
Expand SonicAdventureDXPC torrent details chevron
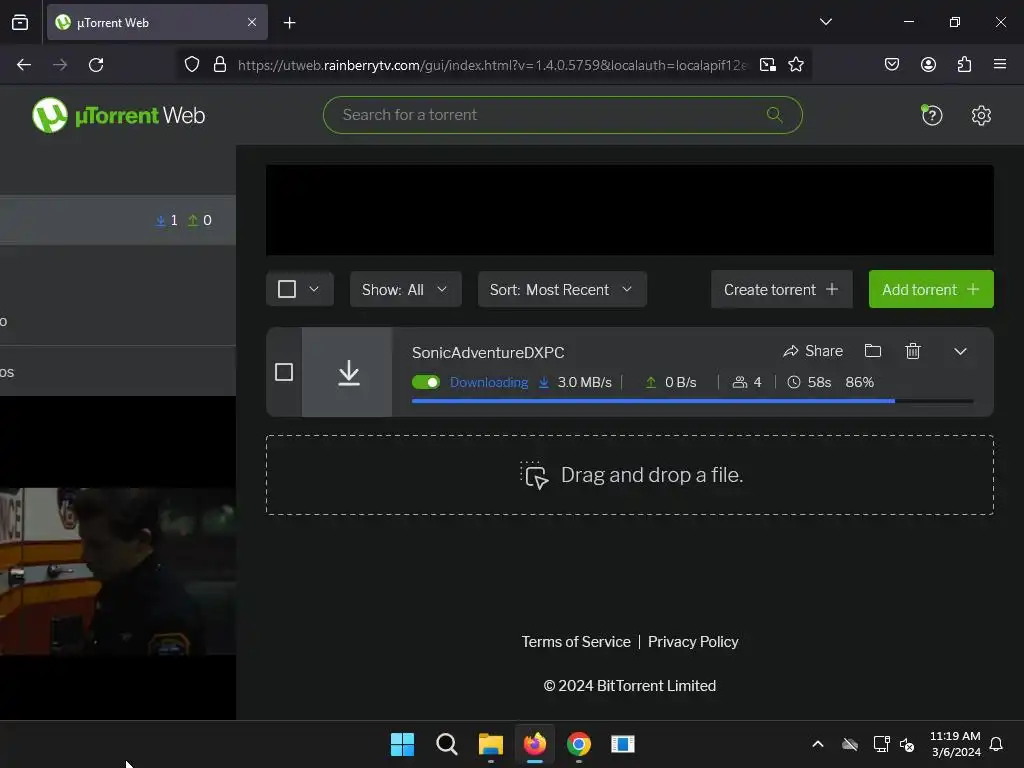point(960,351)
